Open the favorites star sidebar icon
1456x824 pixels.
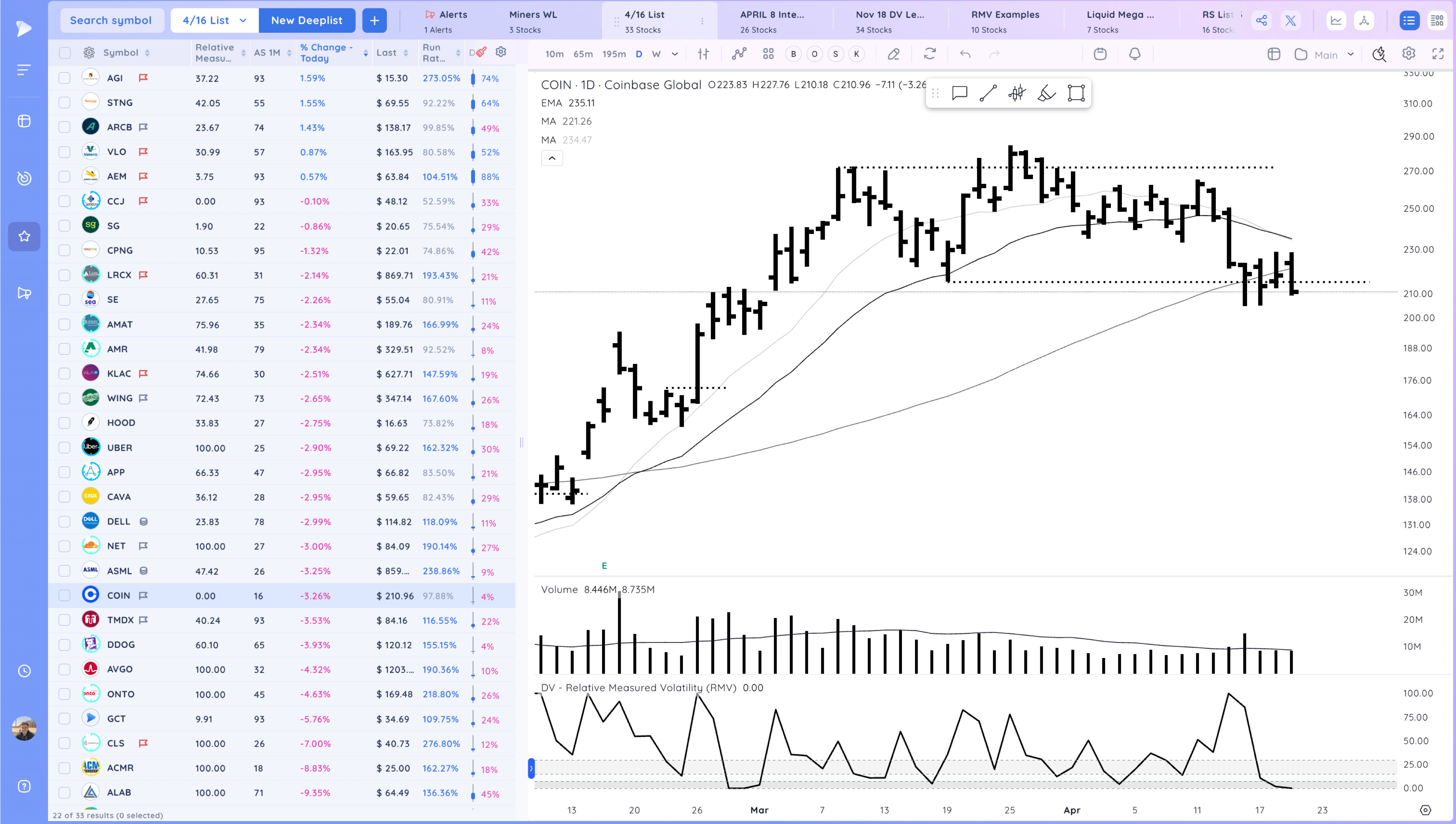pos(24,236)
